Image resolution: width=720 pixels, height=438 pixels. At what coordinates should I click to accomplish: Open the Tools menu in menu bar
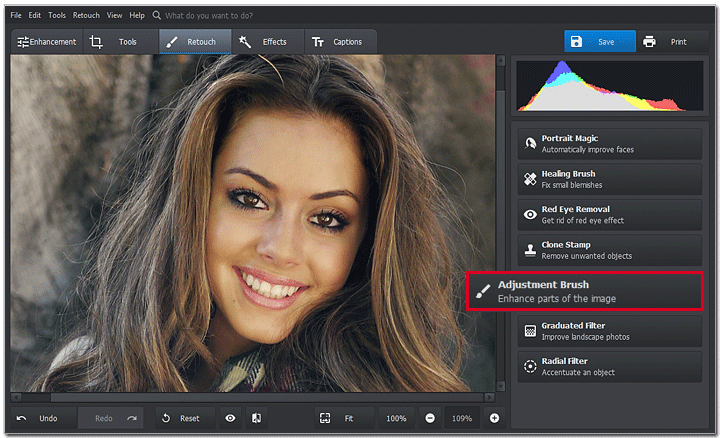[x=57, y=15]
